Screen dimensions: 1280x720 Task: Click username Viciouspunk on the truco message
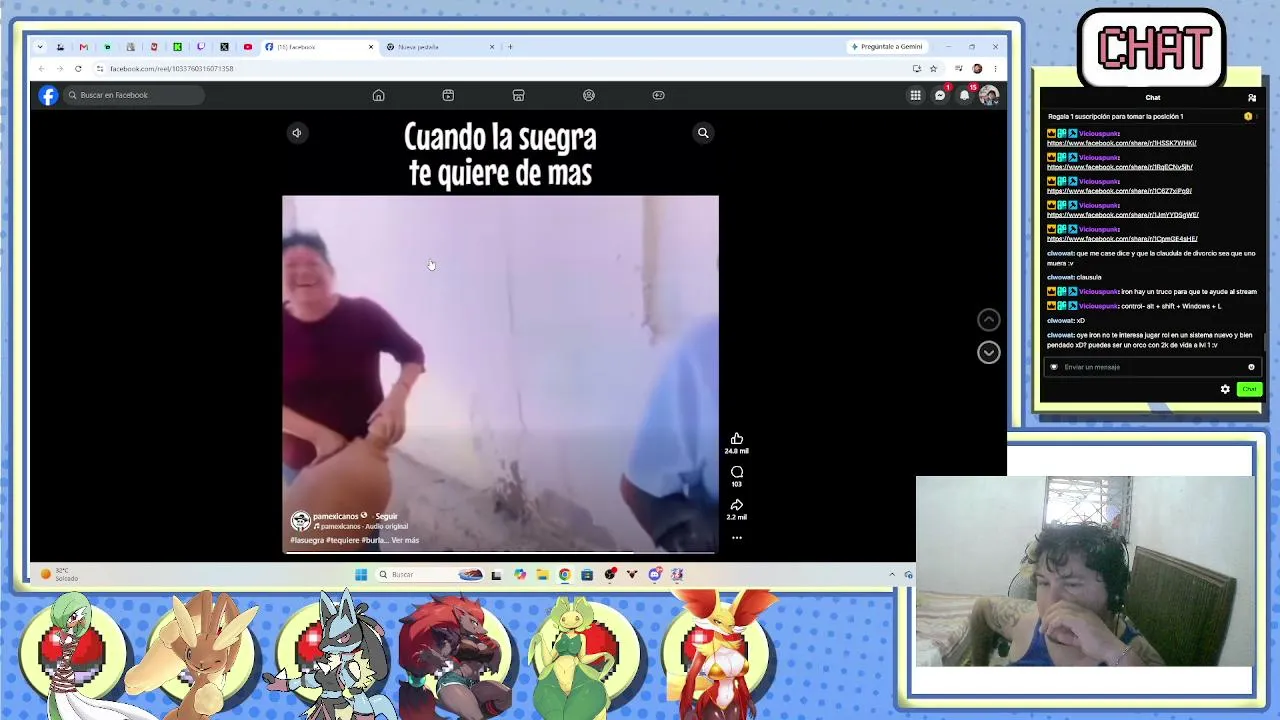click(1099, 292)
